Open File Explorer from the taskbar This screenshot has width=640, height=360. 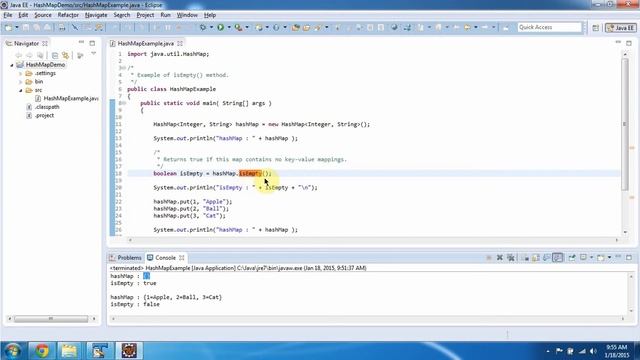tap(69, 350)
